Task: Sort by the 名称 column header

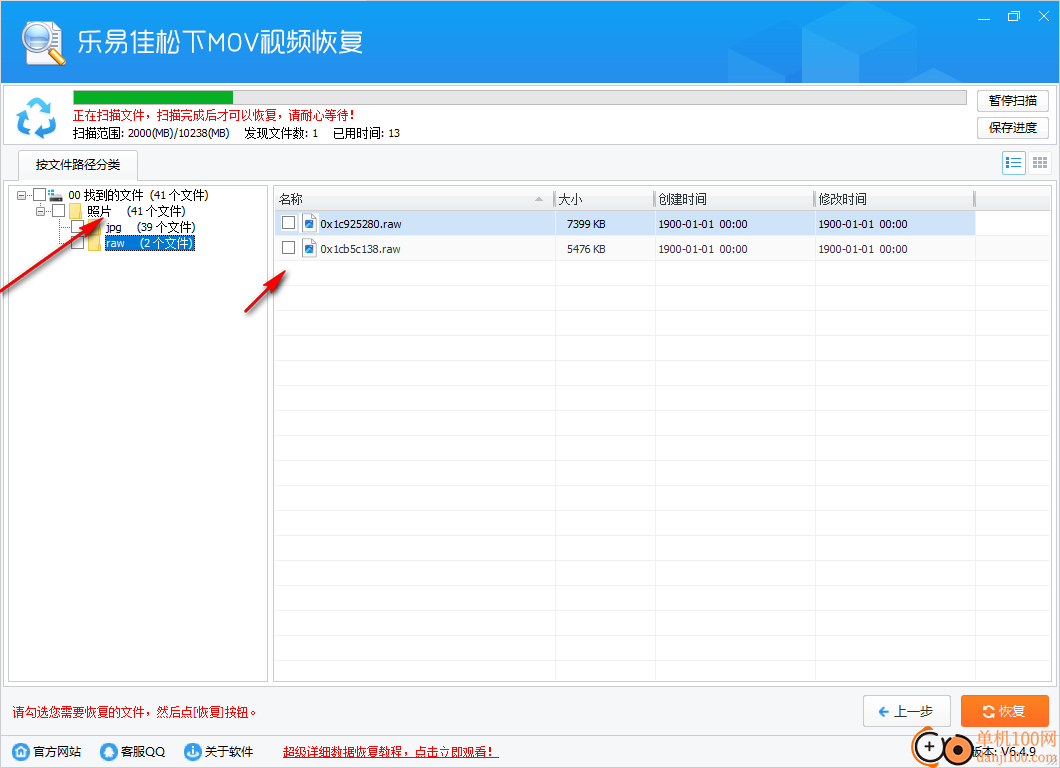Action: 413,199
